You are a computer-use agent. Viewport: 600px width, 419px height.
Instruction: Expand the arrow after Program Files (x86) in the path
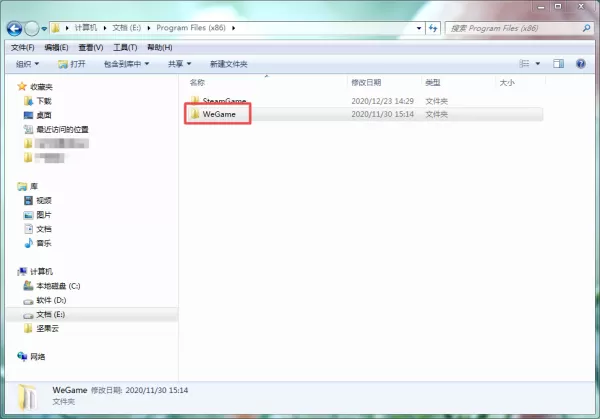click(x=233, y=28)
